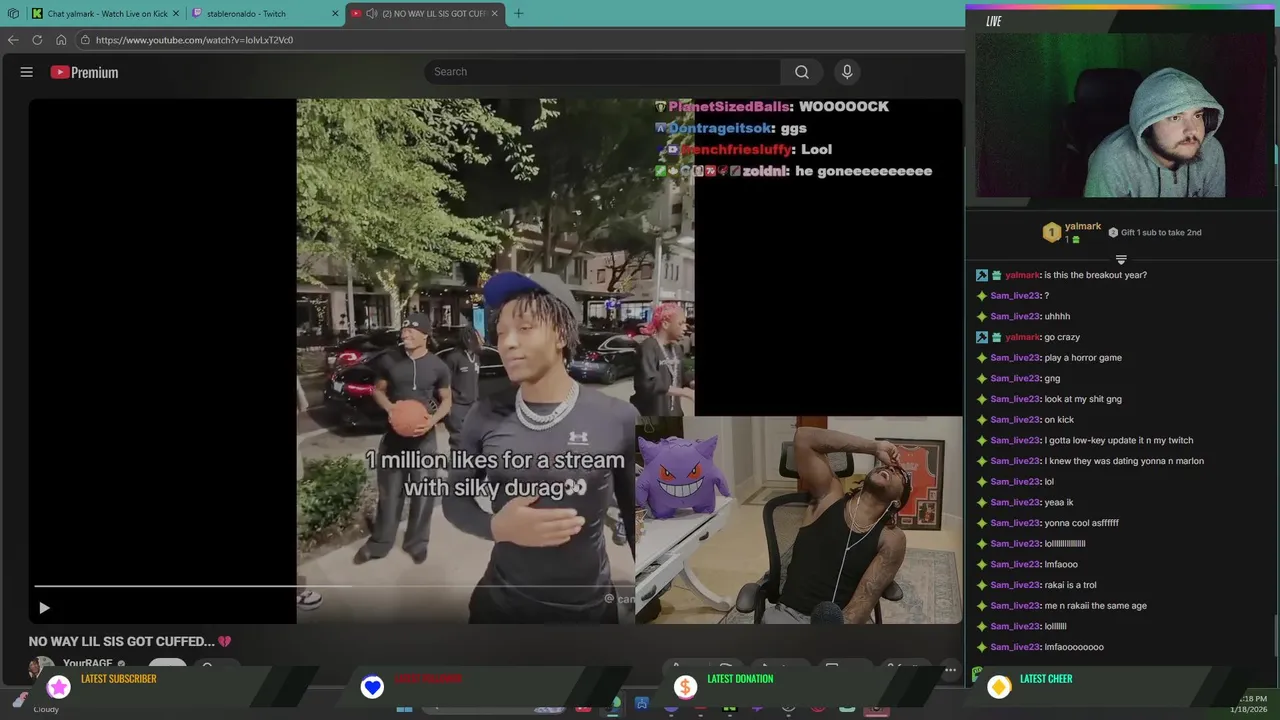The width and height of the screenshot is (1280, 720).
Task: Click the video title NO WAY LIL SIS GOT CUFFED
Action: [x=130, y=641]
